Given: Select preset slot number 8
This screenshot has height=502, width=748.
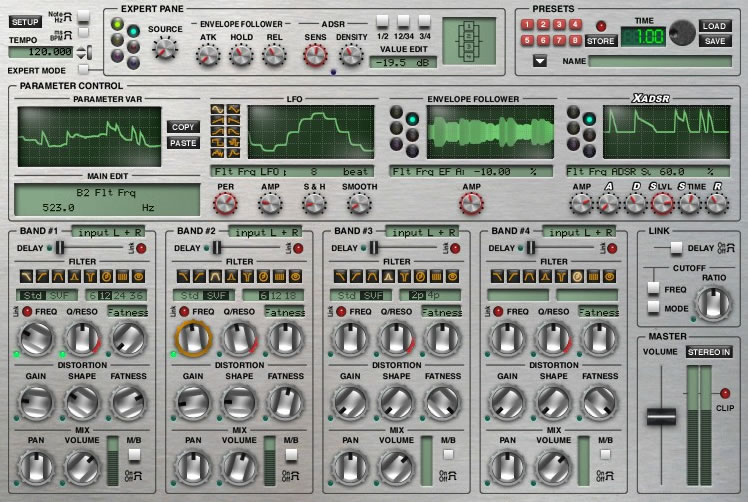Looking at the screenshot, I should (x=575, y=41).
